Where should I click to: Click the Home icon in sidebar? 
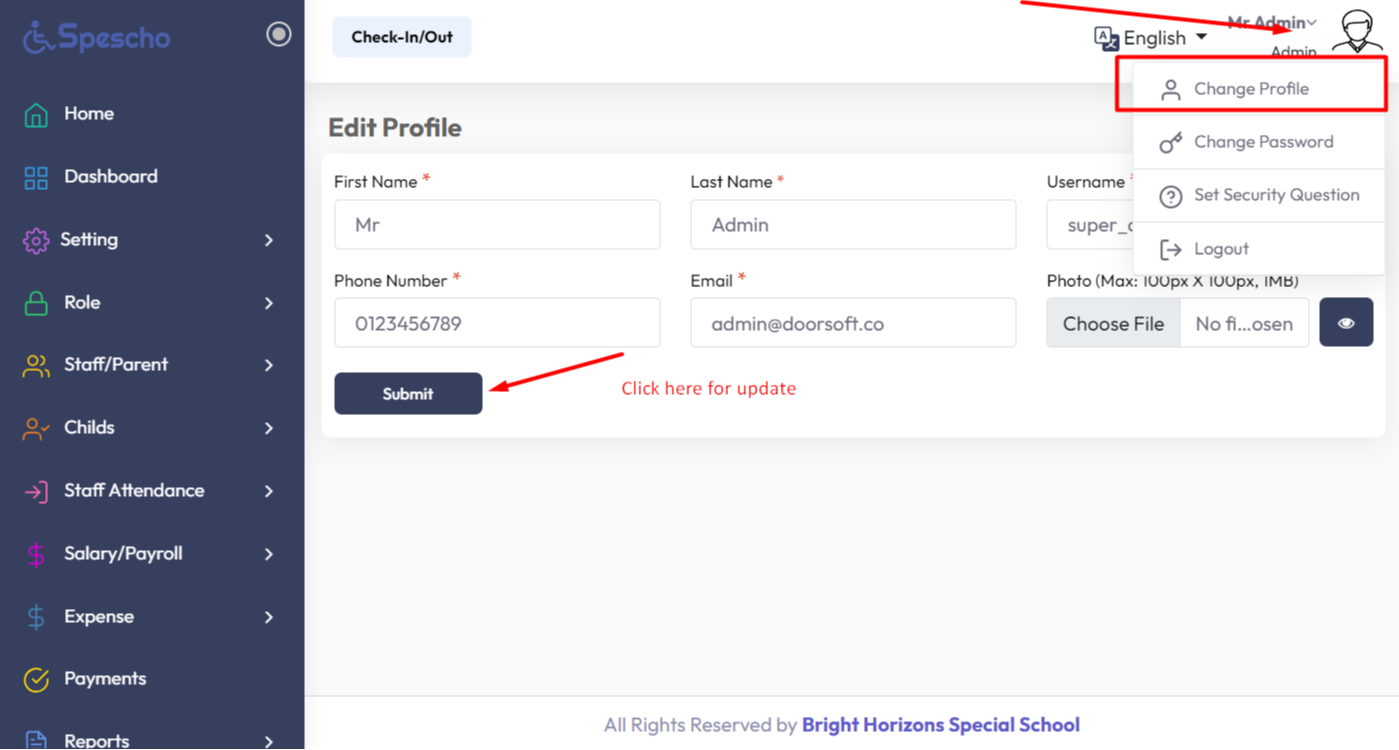coord(36,115)
